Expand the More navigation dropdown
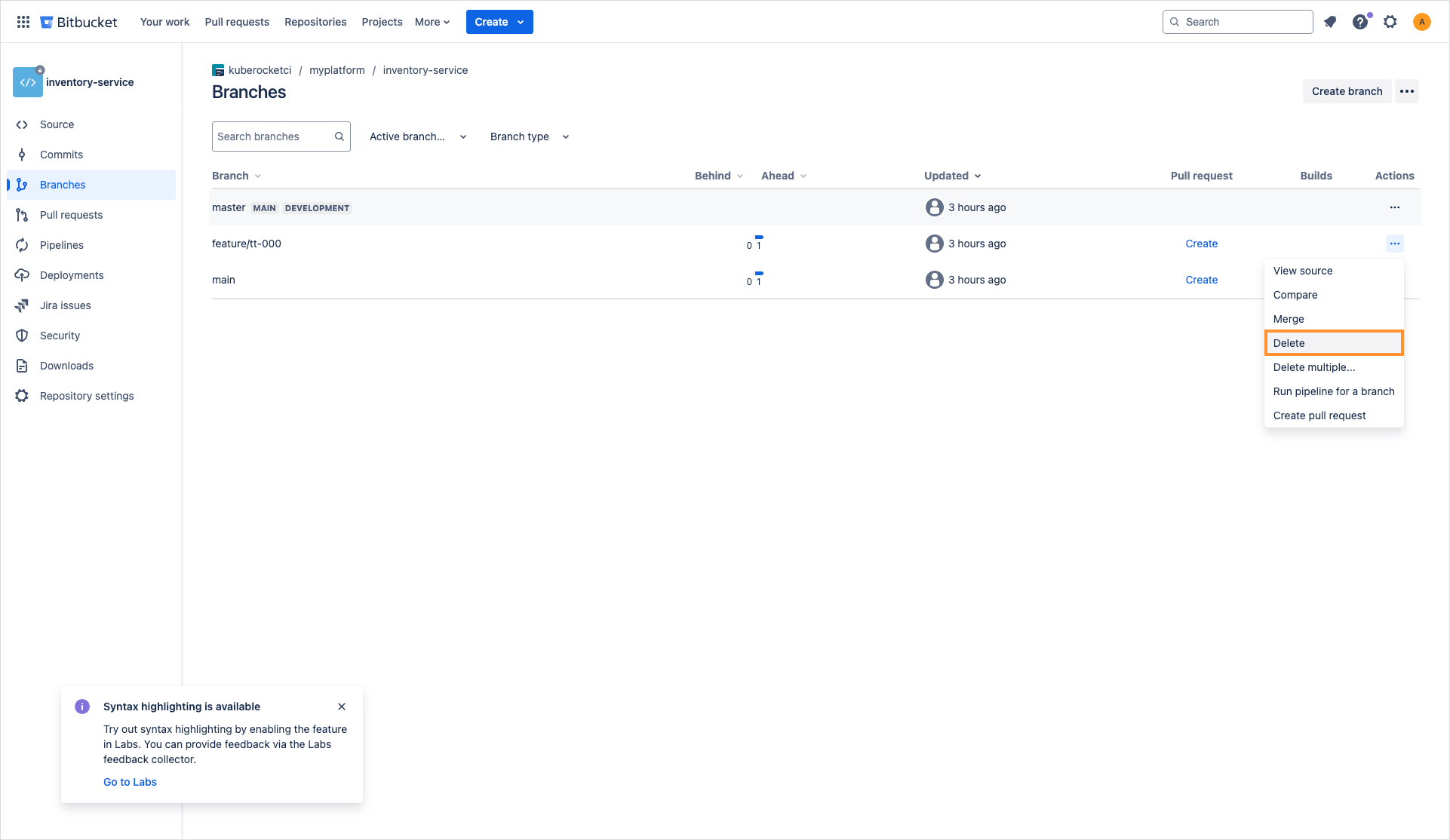 click(x=431, y=22)
